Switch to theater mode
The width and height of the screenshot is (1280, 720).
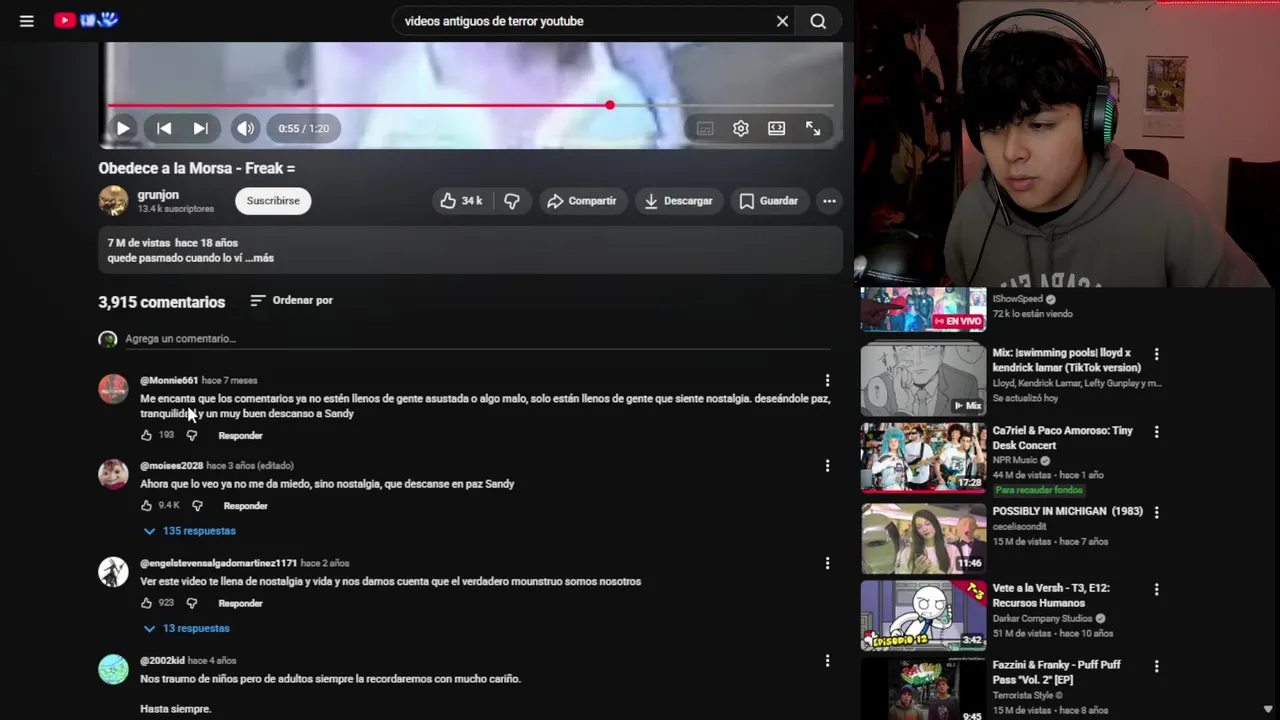(x=776, y=128)
